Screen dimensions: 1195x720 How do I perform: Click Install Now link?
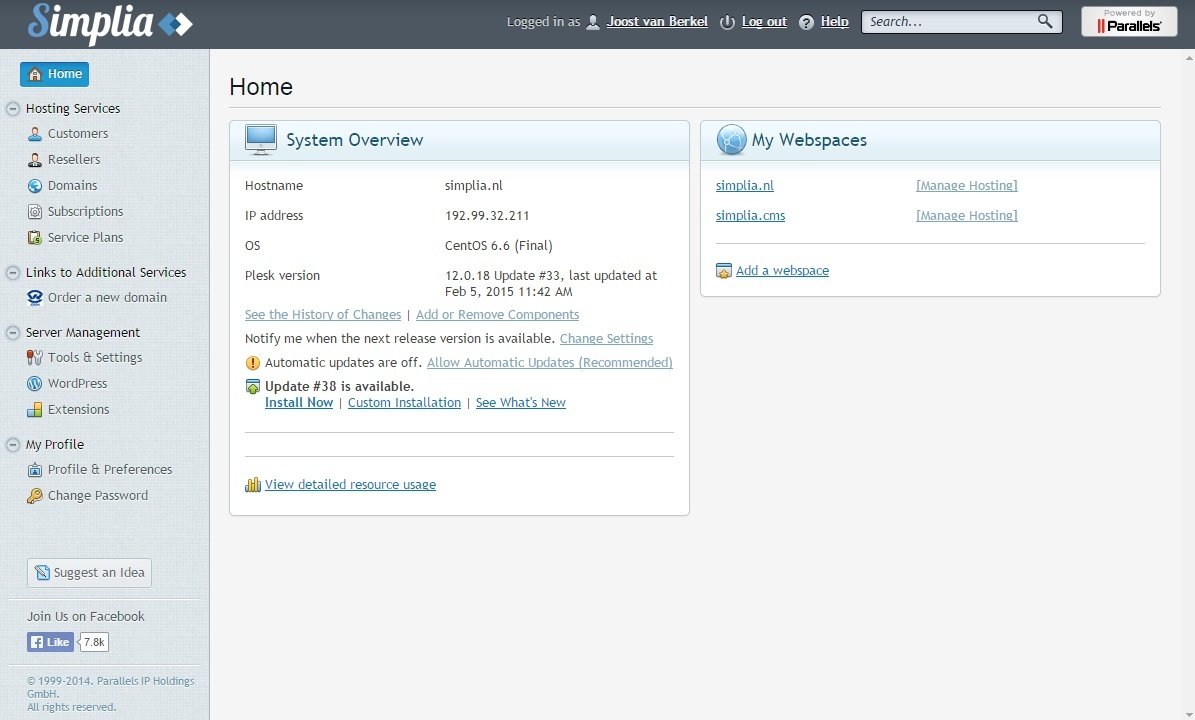[x=299, y=402]
